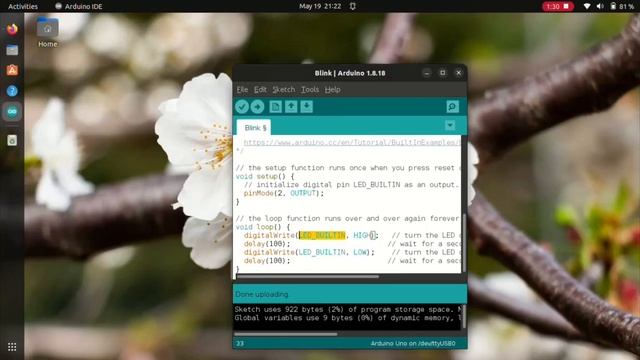The image size is (640, 360).
Task: Click the digitalWrite LED_BUILTIN, LOW line
Action: pos(309,252)
